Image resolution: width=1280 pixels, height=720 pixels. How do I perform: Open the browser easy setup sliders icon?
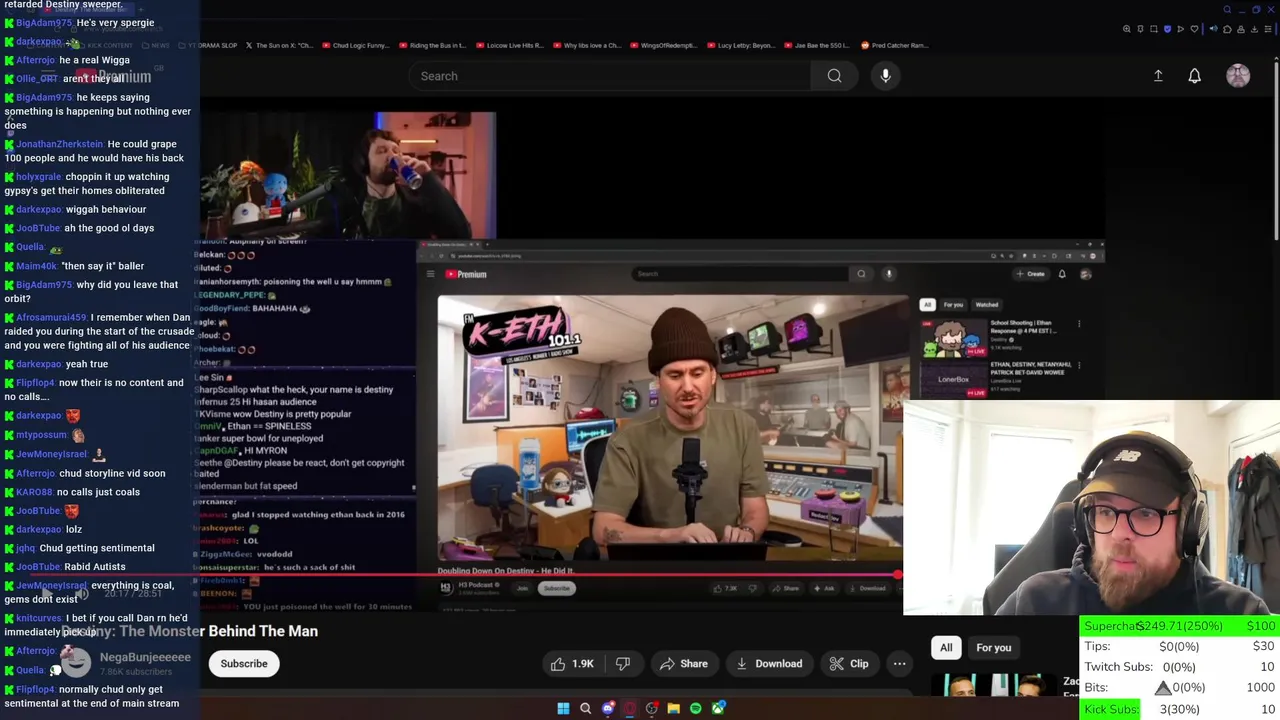pos(1268,29)
